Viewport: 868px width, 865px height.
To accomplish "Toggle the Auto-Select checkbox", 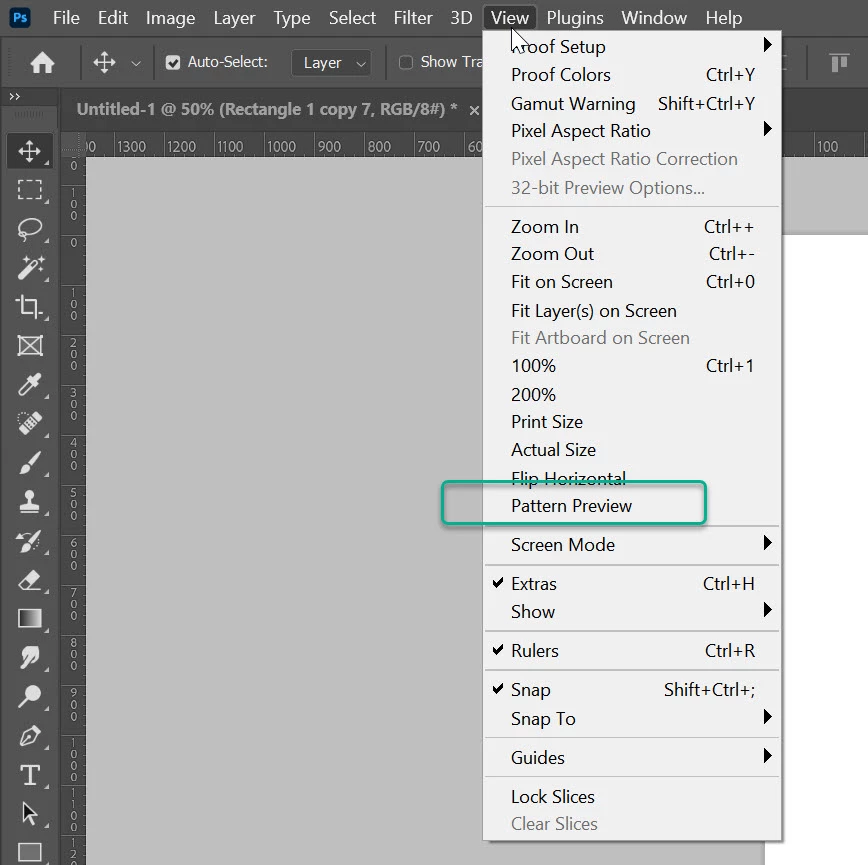I will click(x=173, y=63).
